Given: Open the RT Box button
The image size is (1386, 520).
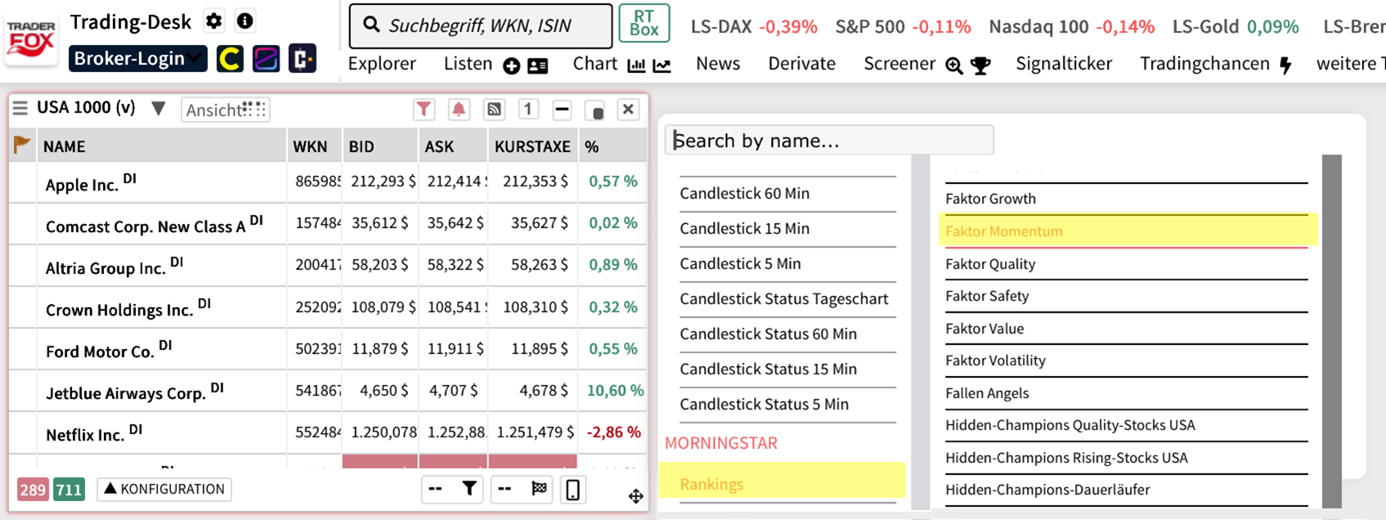Looking at the screenshot, I should pos(644,24).
